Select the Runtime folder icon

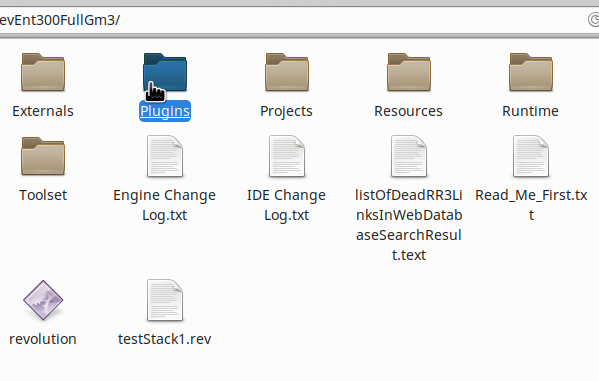tap(531, 72)
